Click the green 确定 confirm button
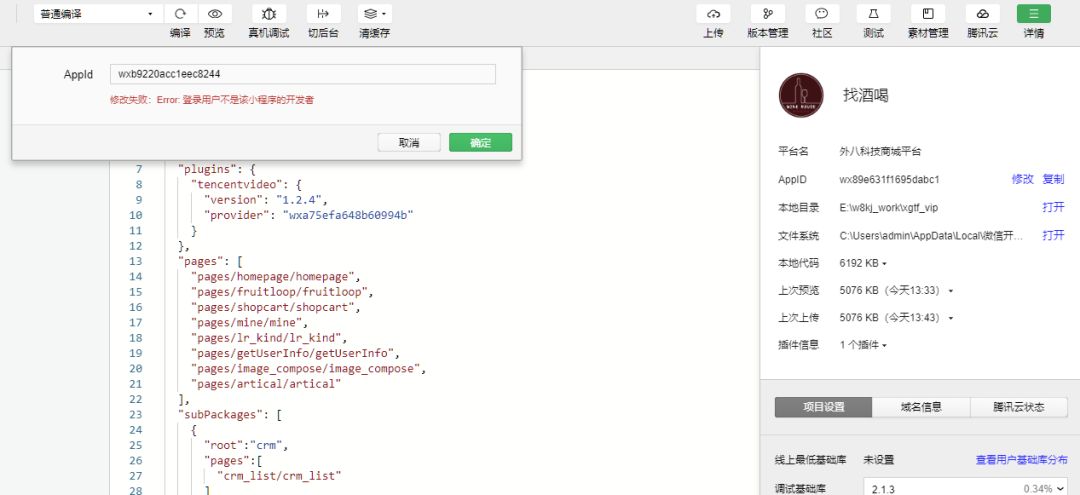 tap(481, 143)
